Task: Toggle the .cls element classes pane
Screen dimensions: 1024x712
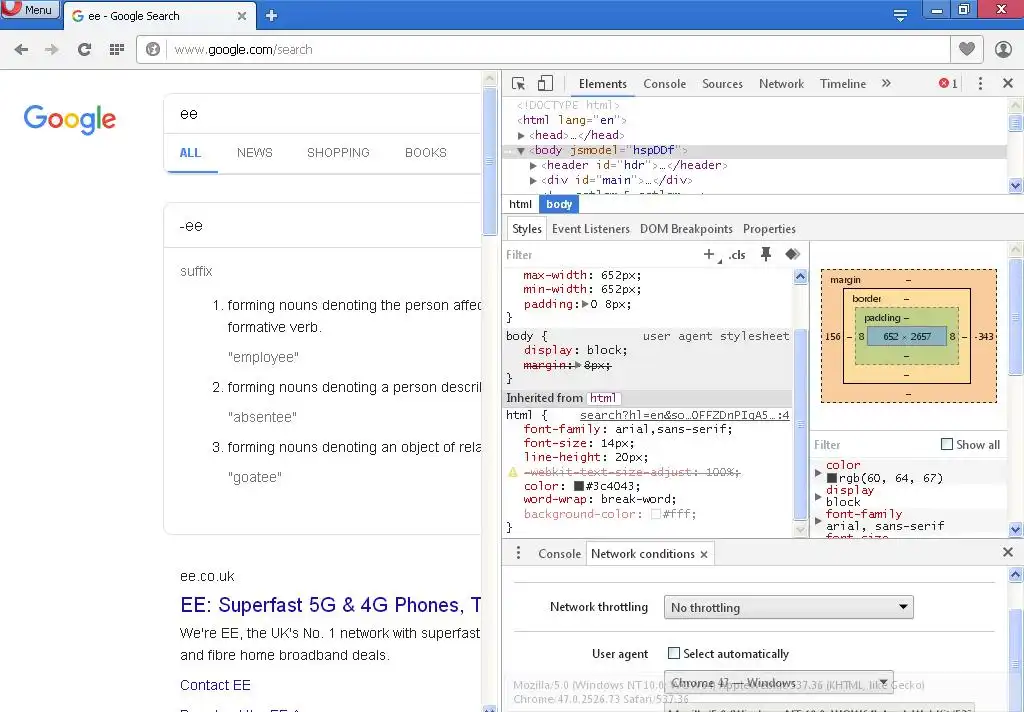Action: (737, 255)
